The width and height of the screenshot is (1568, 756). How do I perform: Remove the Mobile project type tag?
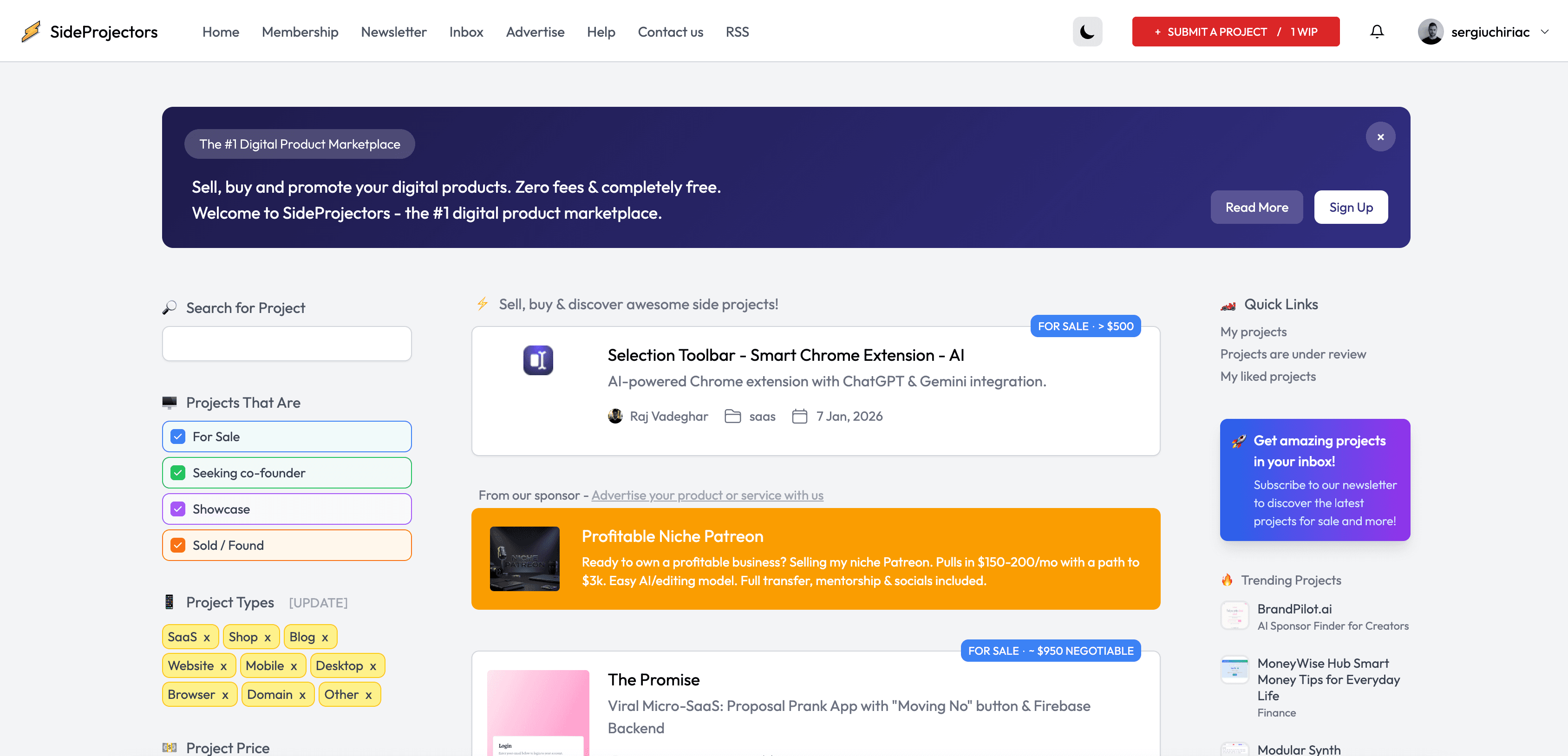[294, 666]
